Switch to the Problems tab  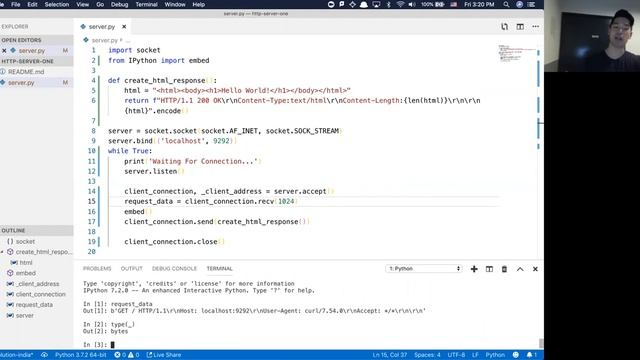97,269
